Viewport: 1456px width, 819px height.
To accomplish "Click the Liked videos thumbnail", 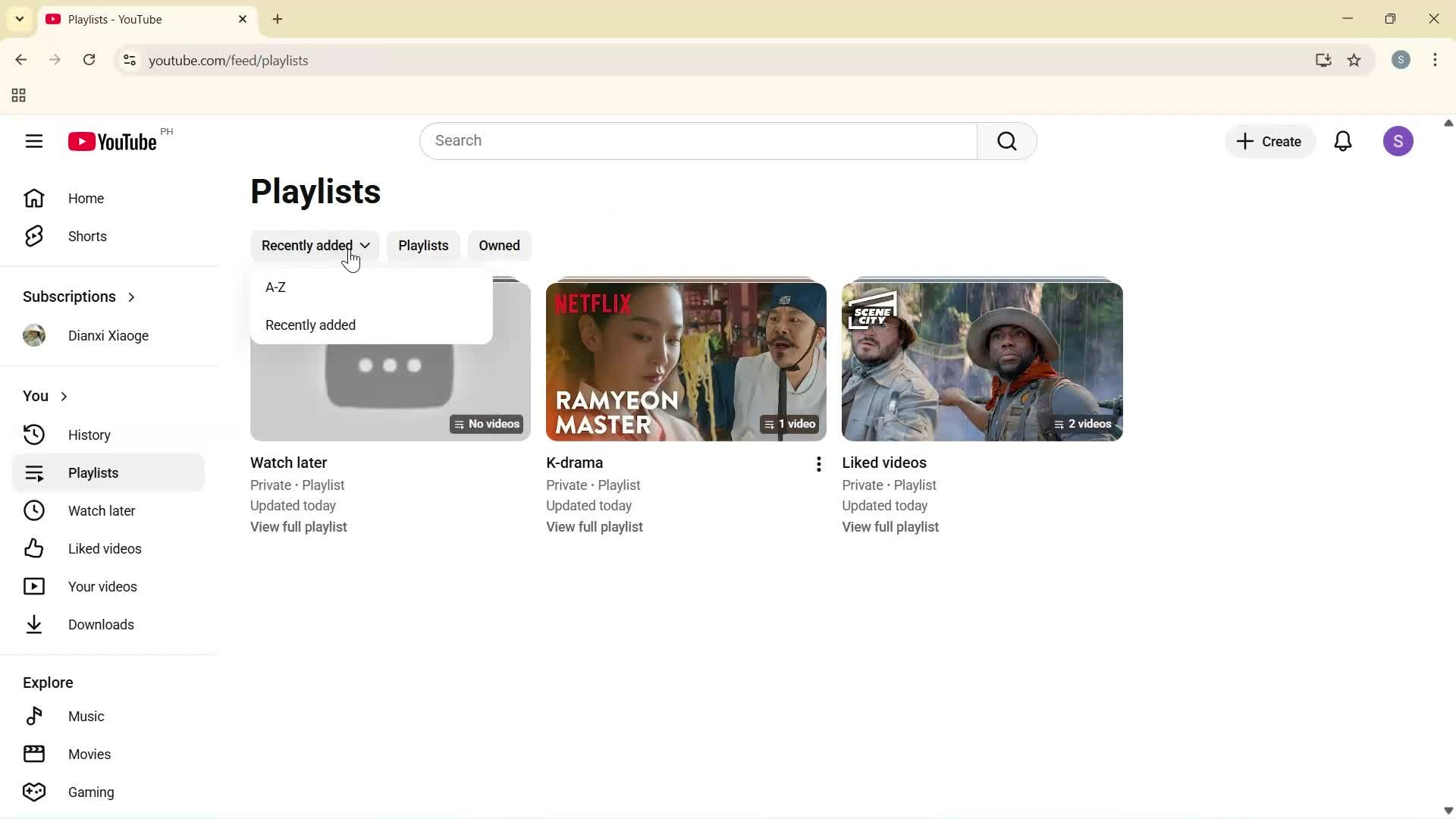I will 982,362.
